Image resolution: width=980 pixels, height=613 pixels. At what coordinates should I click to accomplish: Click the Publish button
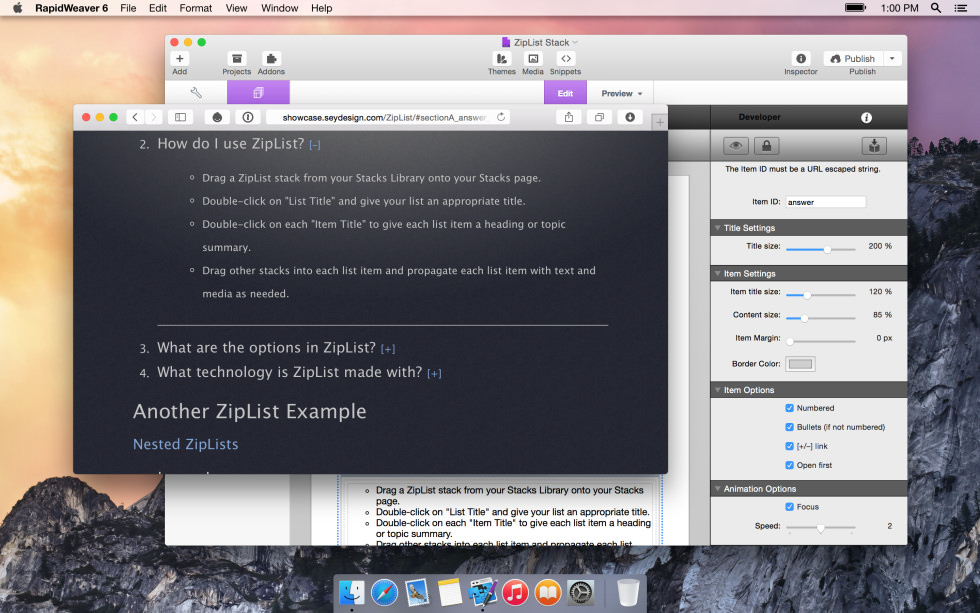click(853, 58)
